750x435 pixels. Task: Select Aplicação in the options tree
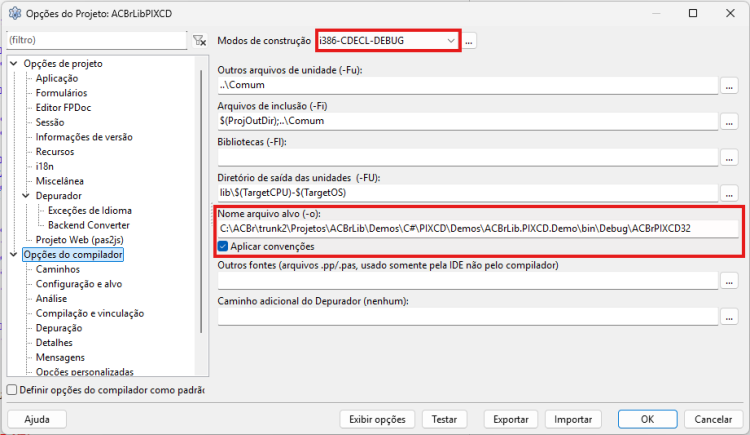tap(57, 78)
